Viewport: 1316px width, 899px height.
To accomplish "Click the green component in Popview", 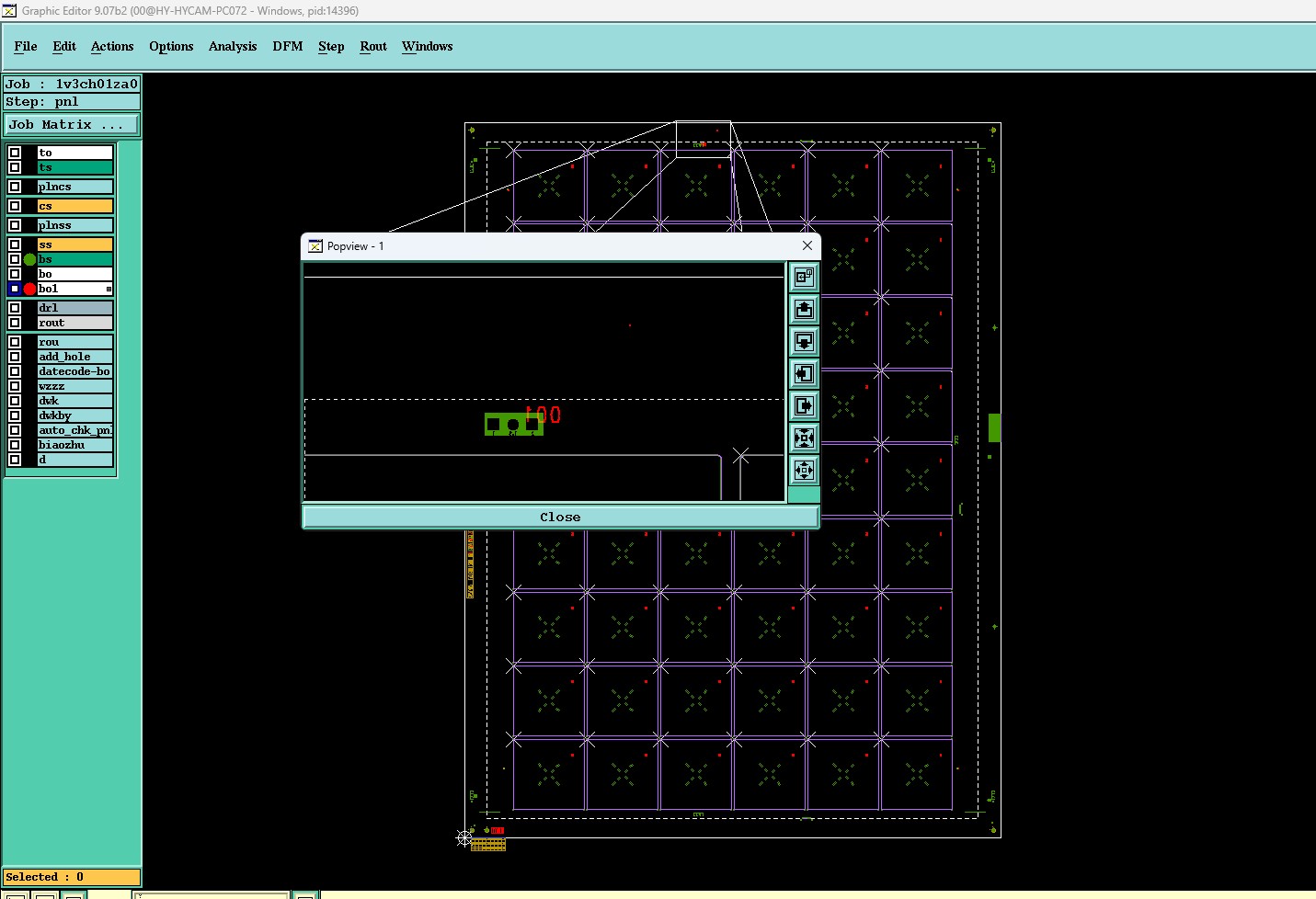I will (x=513, y=424).
